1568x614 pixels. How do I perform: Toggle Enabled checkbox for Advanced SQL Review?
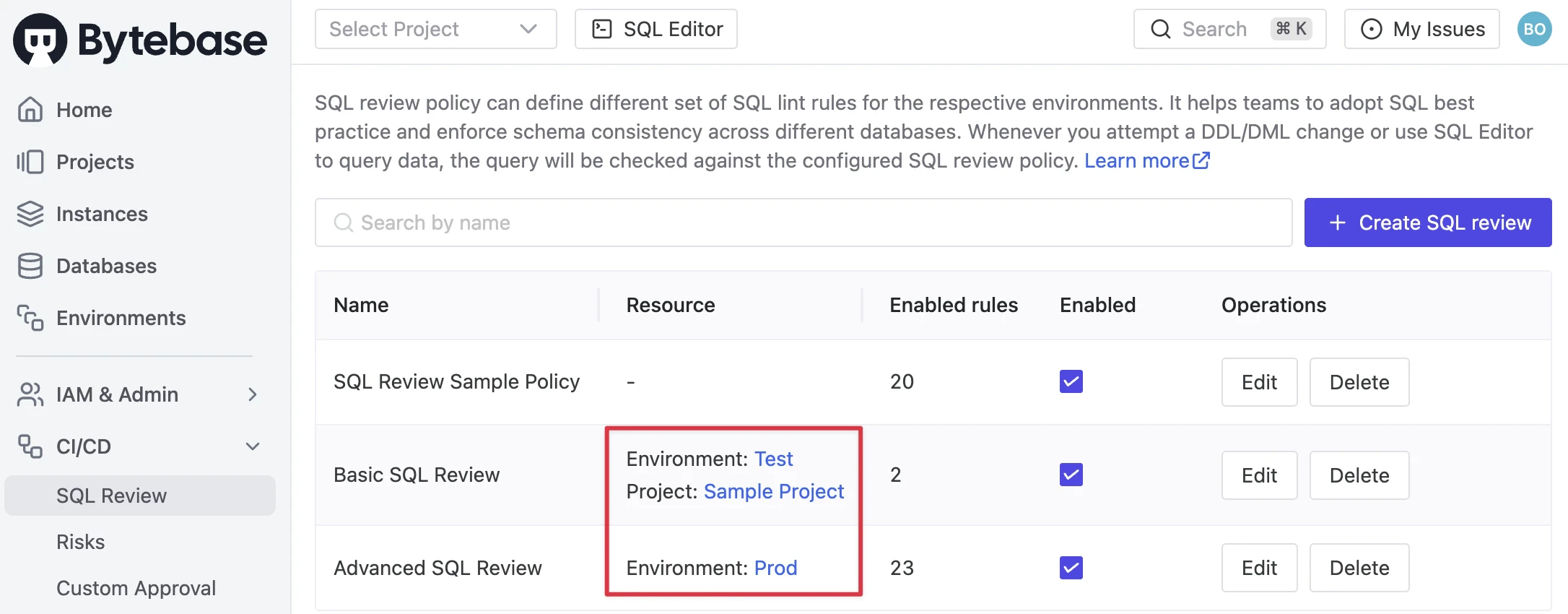click(1071, 568)
